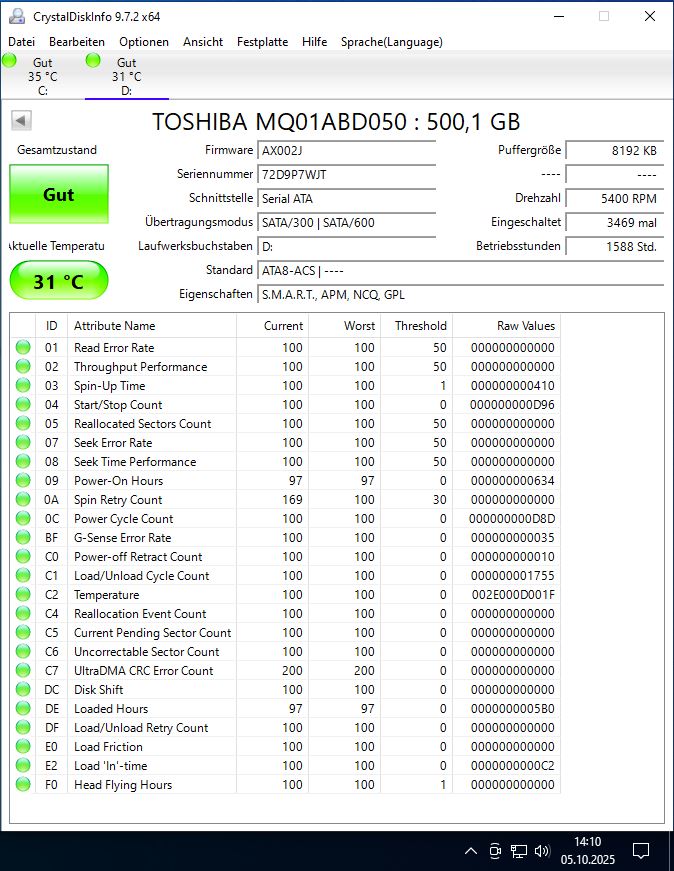Image resolution: width=674 pixels, height=871 pixels.
Task: Click the status icon for Head Flying Hours
Action: point(23,784)
